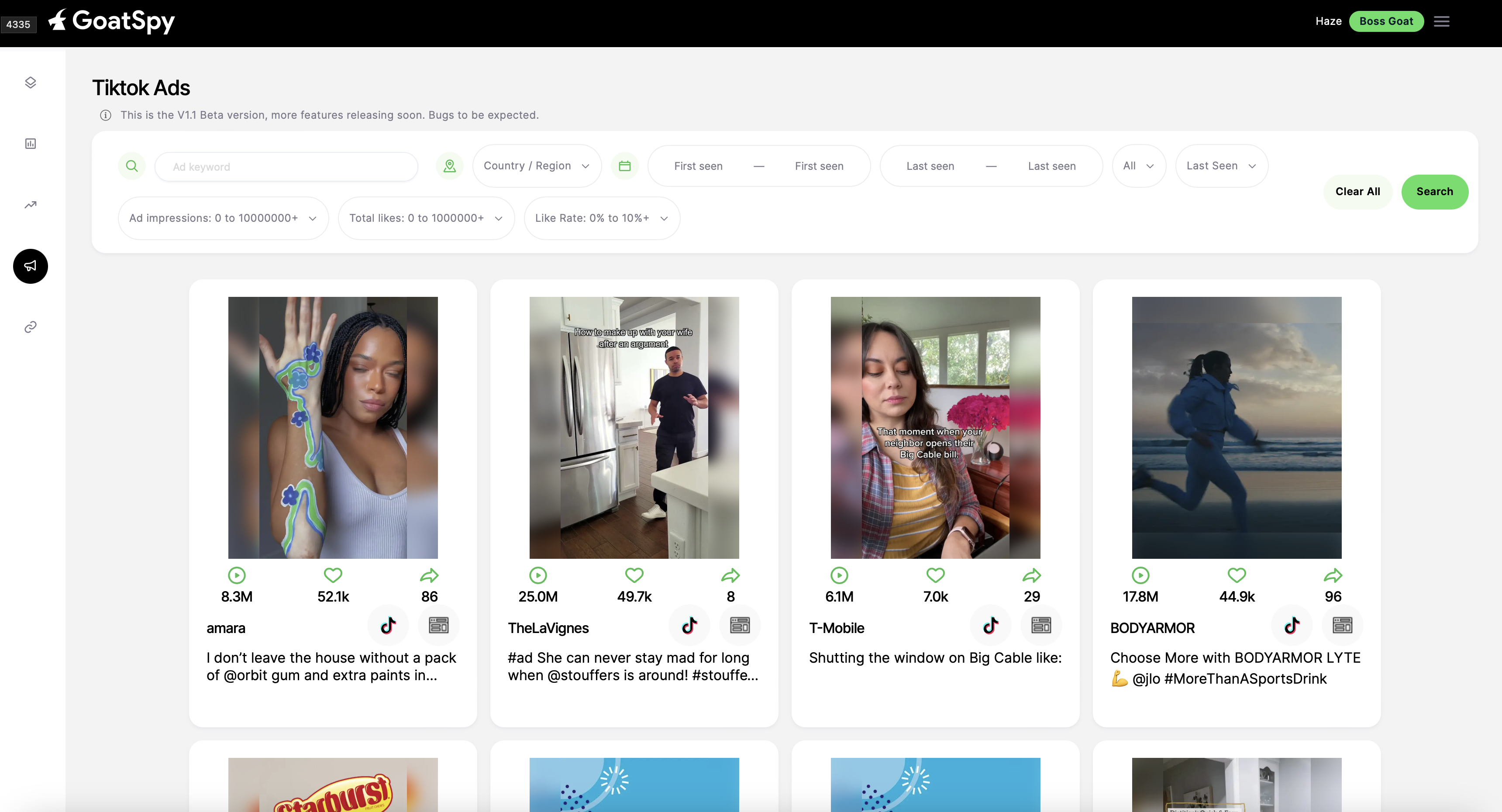Set the First seen start date field

click(x=698, y=166)
